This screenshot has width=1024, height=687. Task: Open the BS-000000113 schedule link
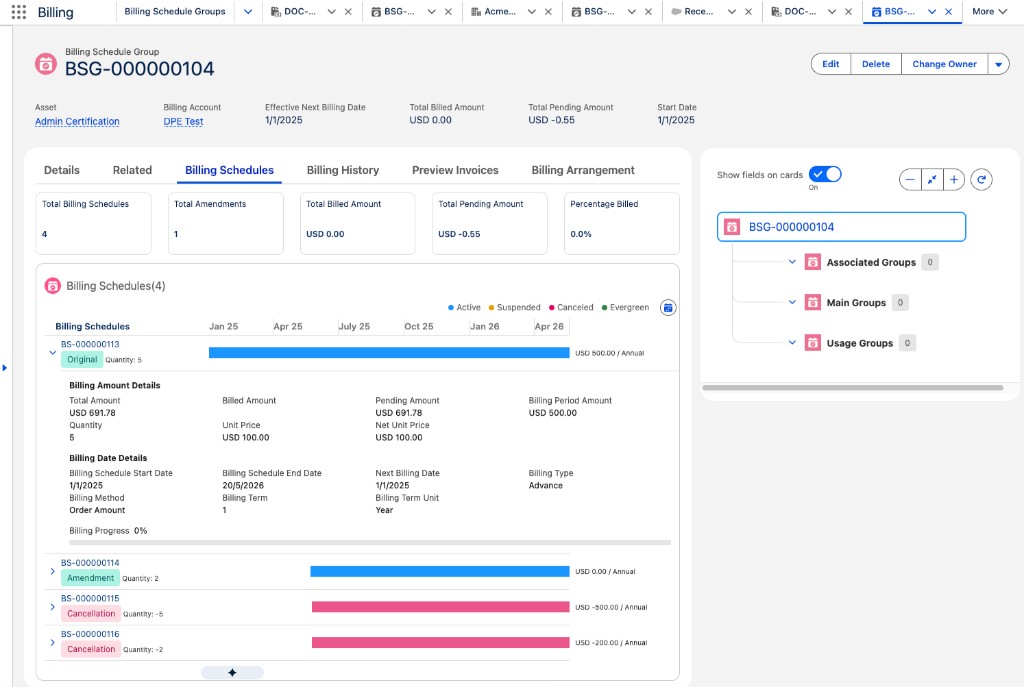(90, 344)
